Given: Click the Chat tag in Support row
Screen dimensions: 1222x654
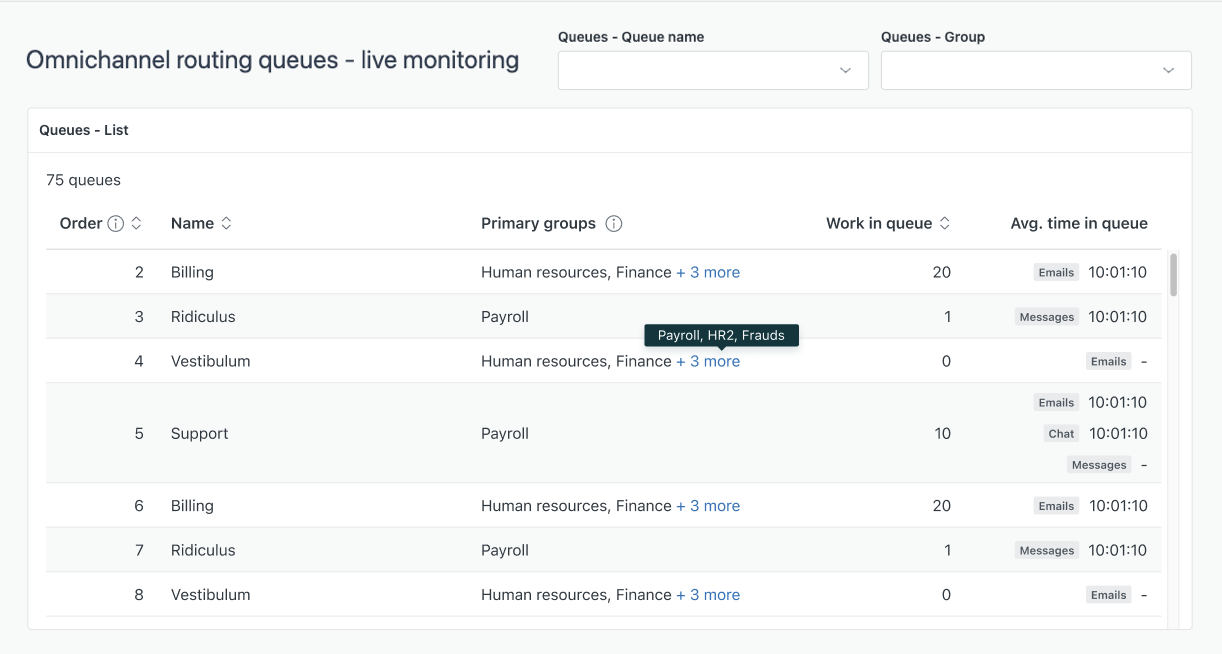Looking at the screenshot, I should 1061,434.
